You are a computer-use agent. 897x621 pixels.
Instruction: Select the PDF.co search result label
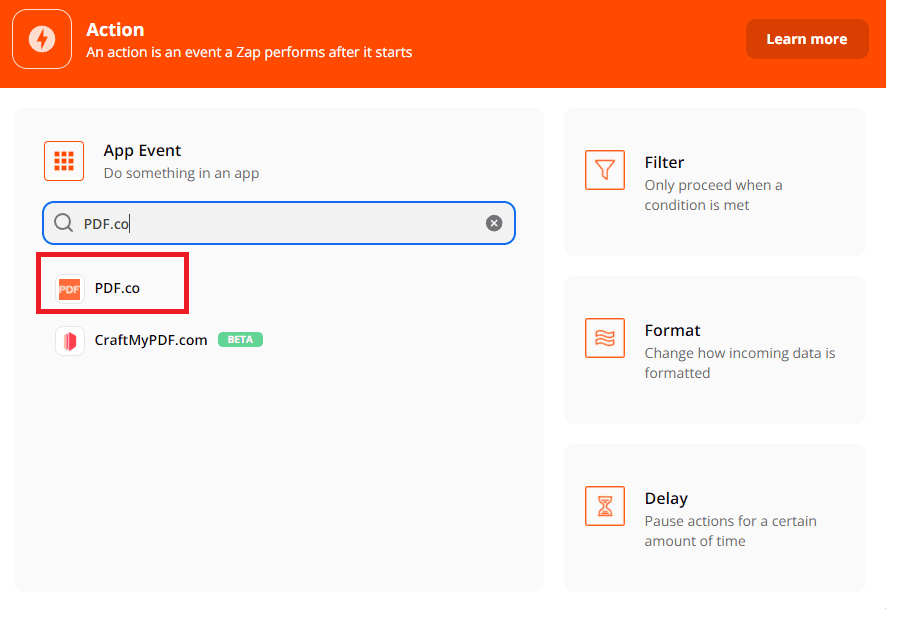pyautogui.click(x=117, y=288)
